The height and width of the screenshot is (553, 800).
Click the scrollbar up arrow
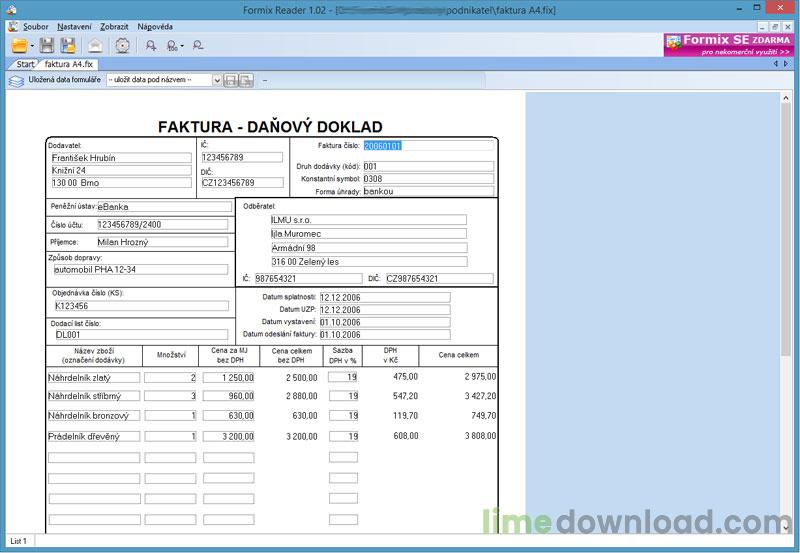click(x=786, y=99)
